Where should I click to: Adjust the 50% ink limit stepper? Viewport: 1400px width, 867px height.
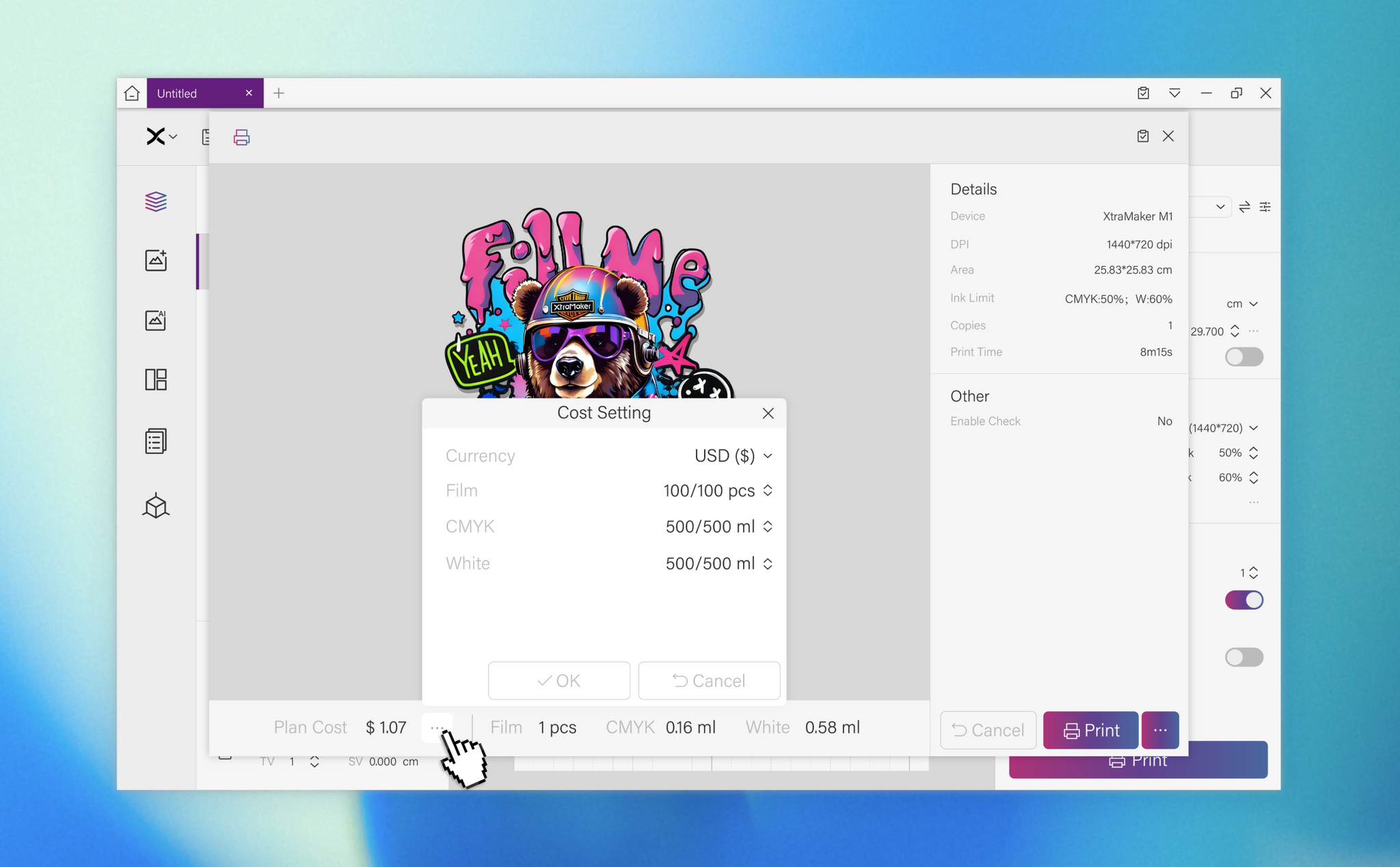[x=1254, y=453]
